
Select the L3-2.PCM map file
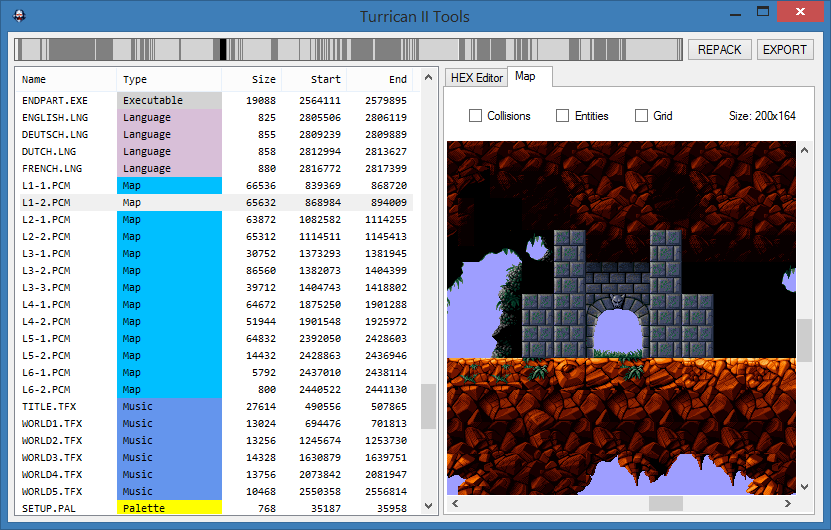214,270
